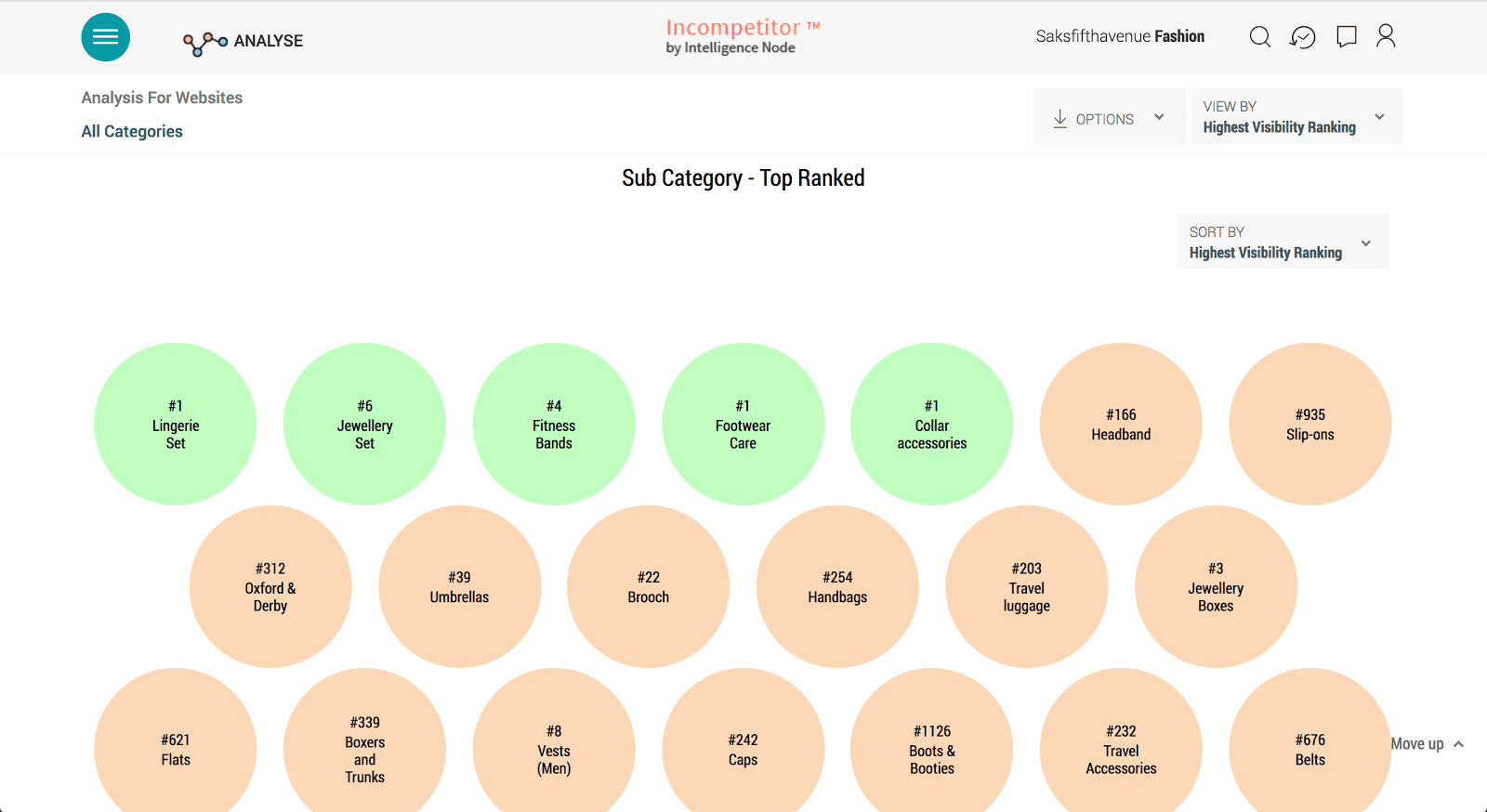1487x812 pixels.
Task: Open the messenger chat icon
Action: 1303,36
